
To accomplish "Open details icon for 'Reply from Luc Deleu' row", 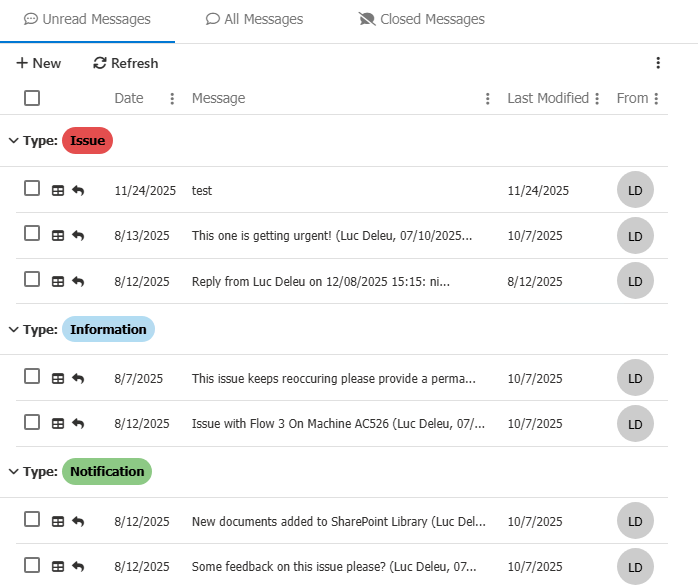I will pos(58,281).
